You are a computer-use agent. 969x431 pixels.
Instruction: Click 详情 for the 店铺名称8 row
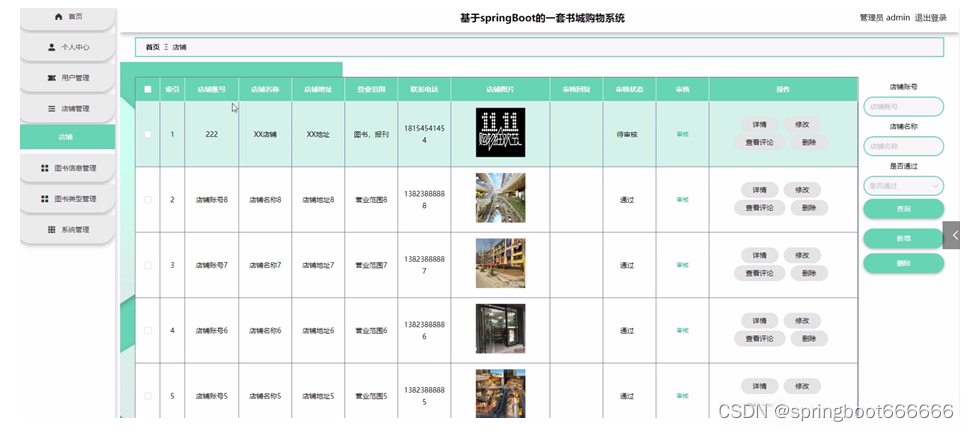760,190
